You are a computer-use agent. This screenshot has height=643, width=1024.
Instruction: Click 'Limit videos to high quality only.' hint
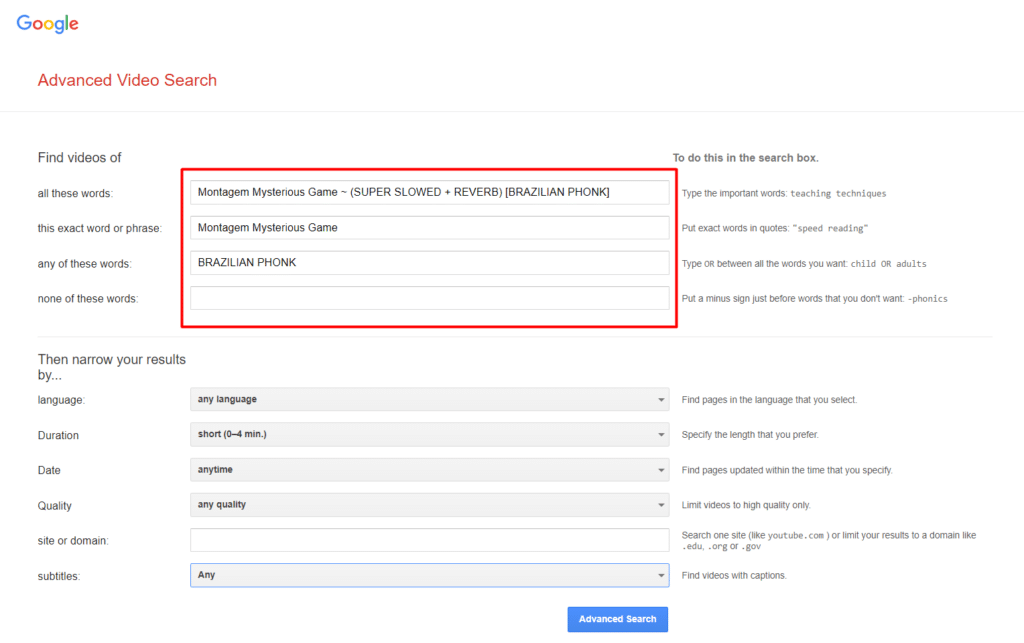[746, 505]
